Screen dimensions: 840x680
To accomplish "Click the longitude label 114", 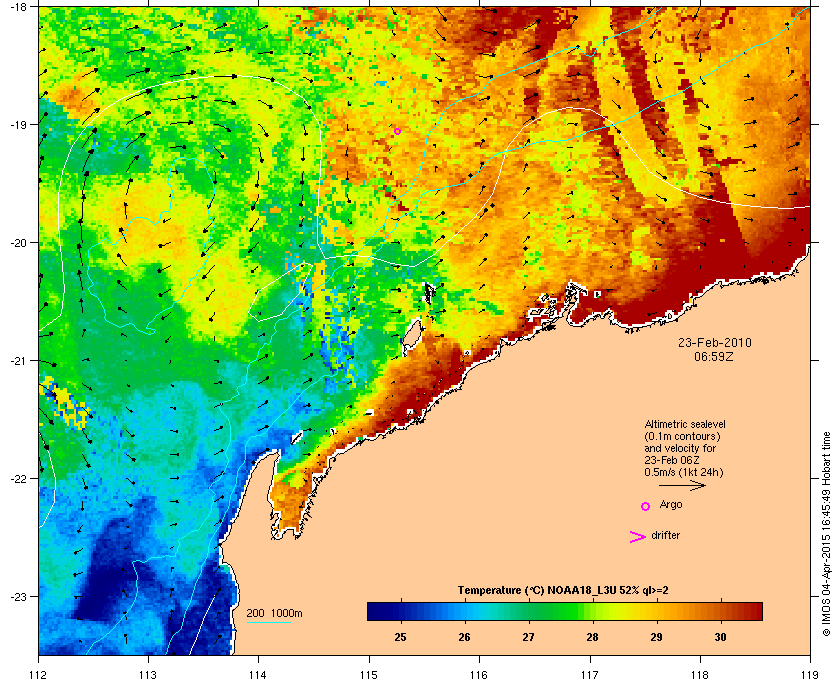I will pos(258,674).
